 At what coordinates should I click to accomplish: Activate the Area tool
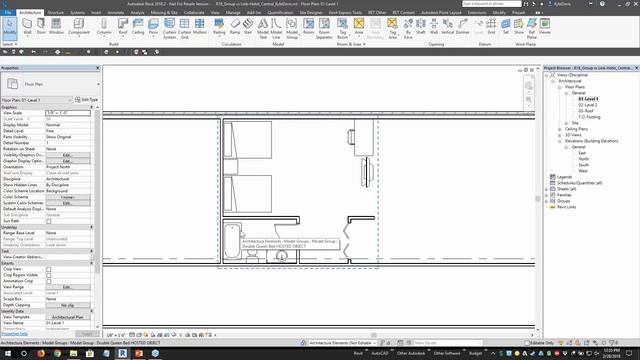359,27
